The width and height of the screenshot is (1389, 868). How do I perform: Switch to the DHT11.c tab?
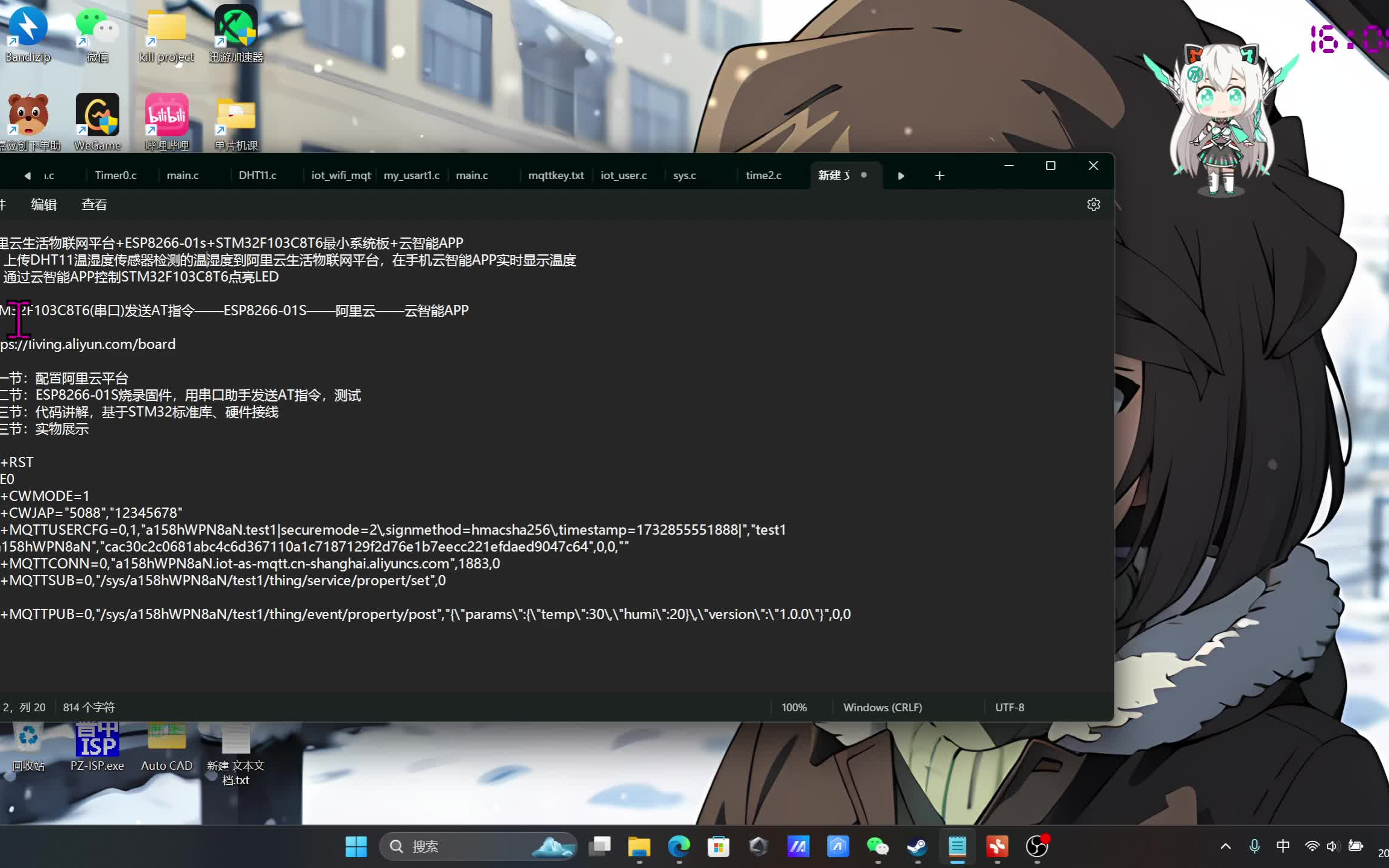(x=257, y=175)
